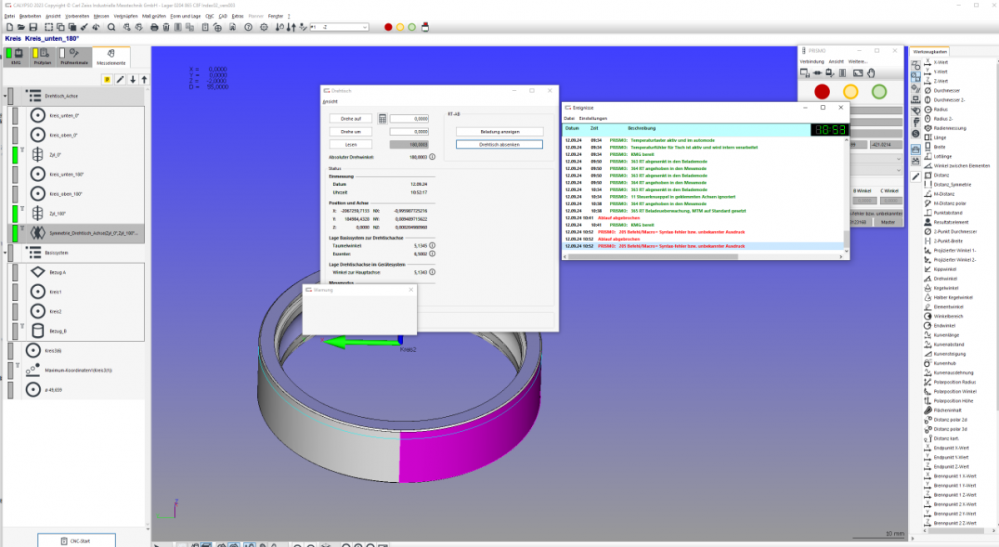Click the red stop light in PRISMO window

tap(822, 92)
